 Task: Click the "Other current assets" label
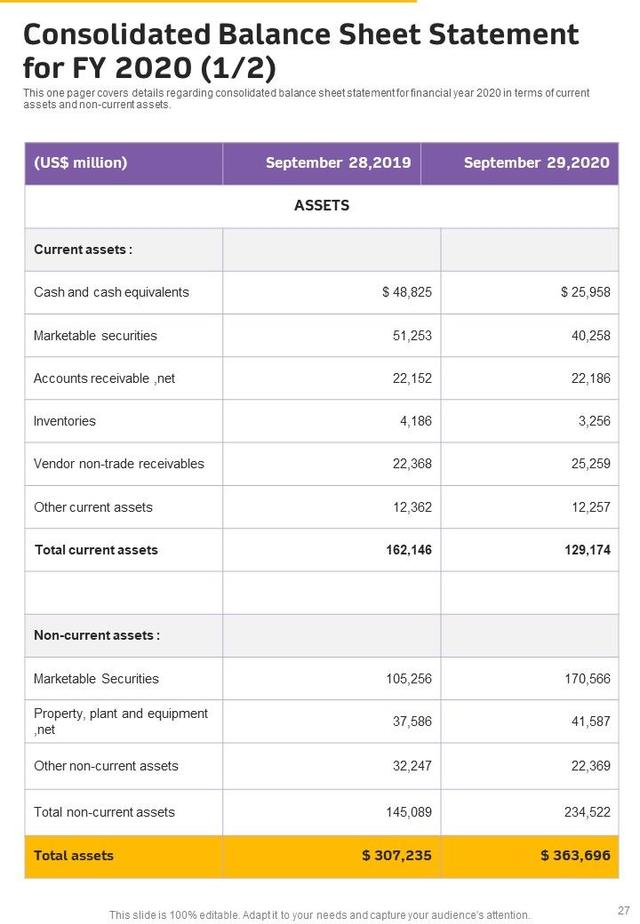coord(93,507)
